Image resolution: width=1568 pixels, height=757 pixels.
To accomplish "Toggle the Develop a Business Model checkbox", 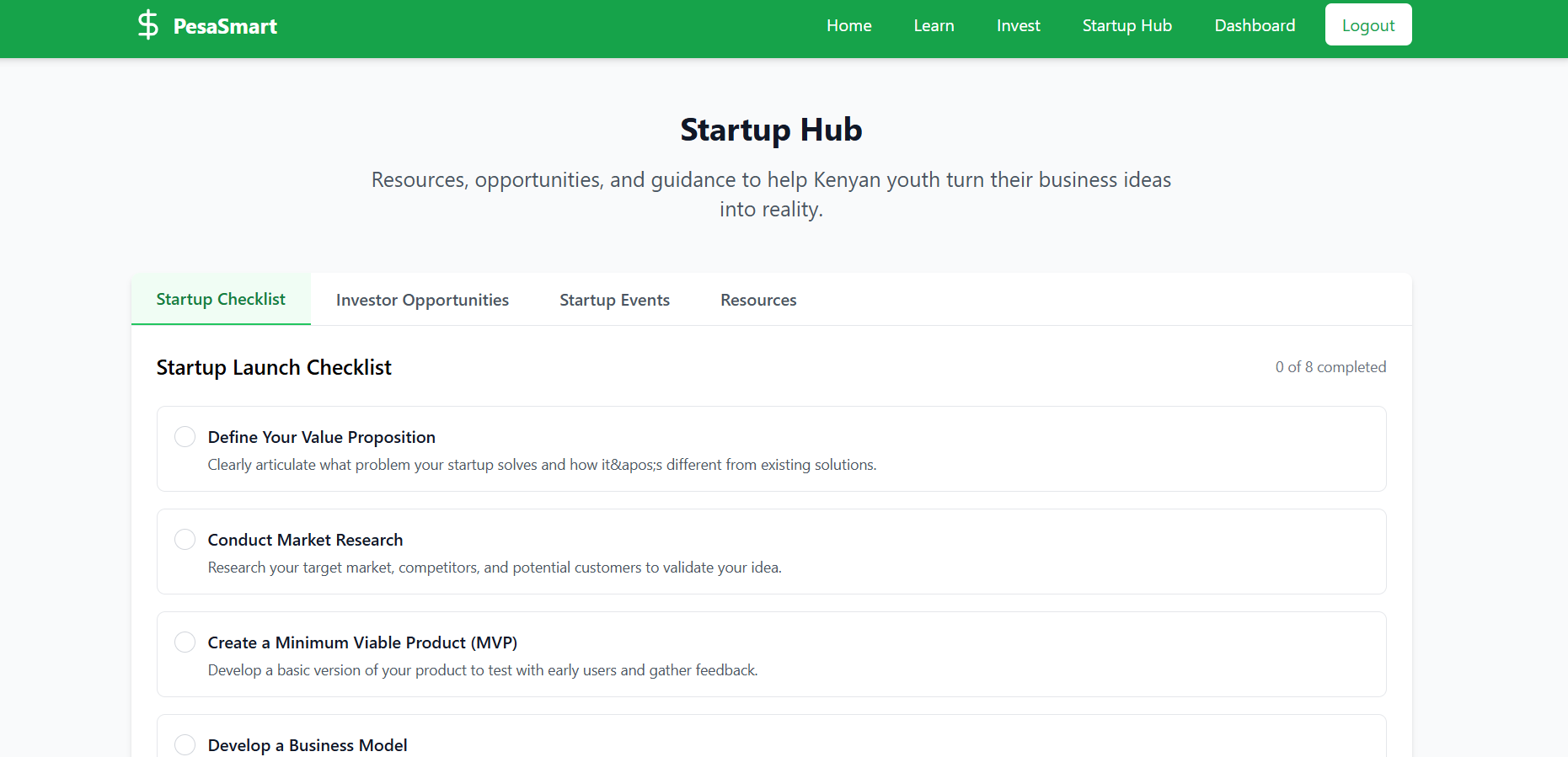I will pos(185,744).
